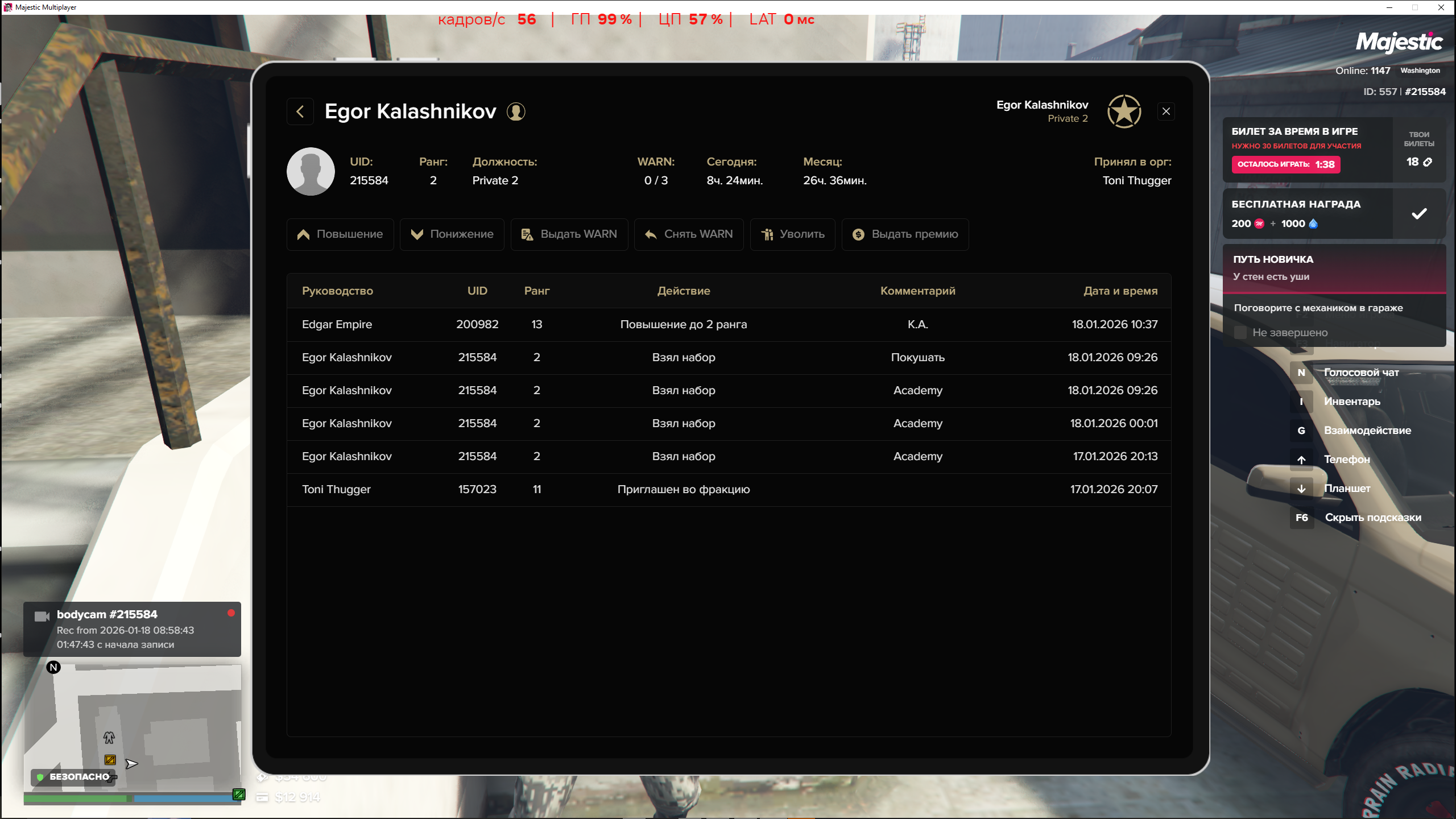Click the bodycam camera icon
Viewport: 1456px width, 819px height.
pyautogui.click(x=42, y=617)
